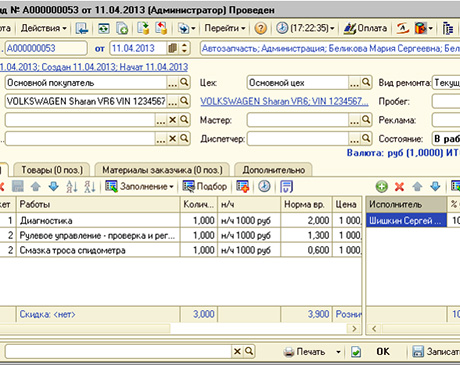Screen dimensions: 460x365
Task: Click executor table scroll left arrow
Action: [374, 329]
